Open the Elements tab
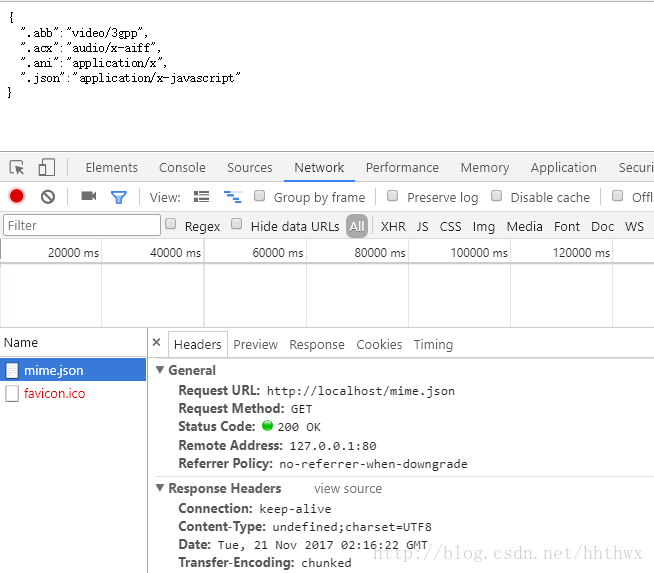This screenshot has width=654, height=573. (112, 168)
